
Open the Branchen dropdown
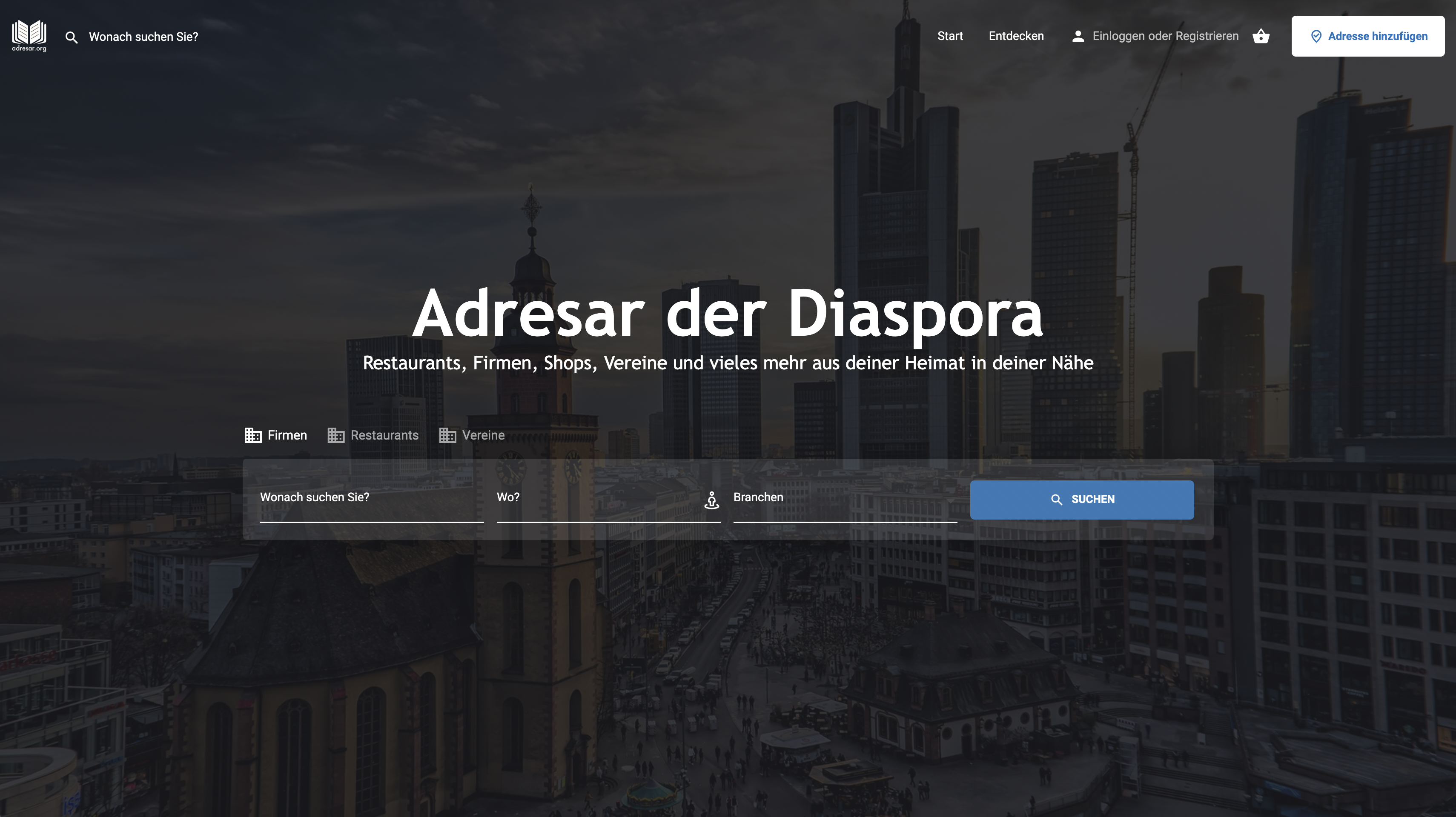[846, 500]
